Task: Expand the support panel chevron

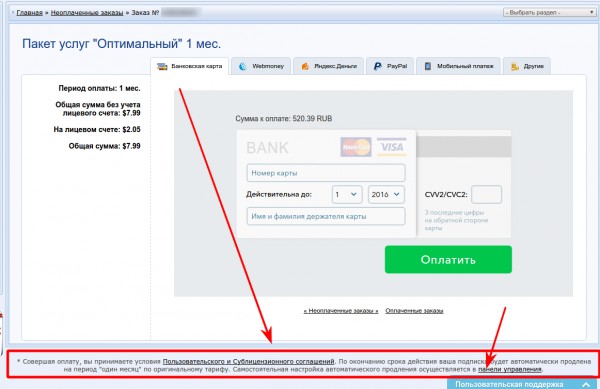Action: pos(585,384)
